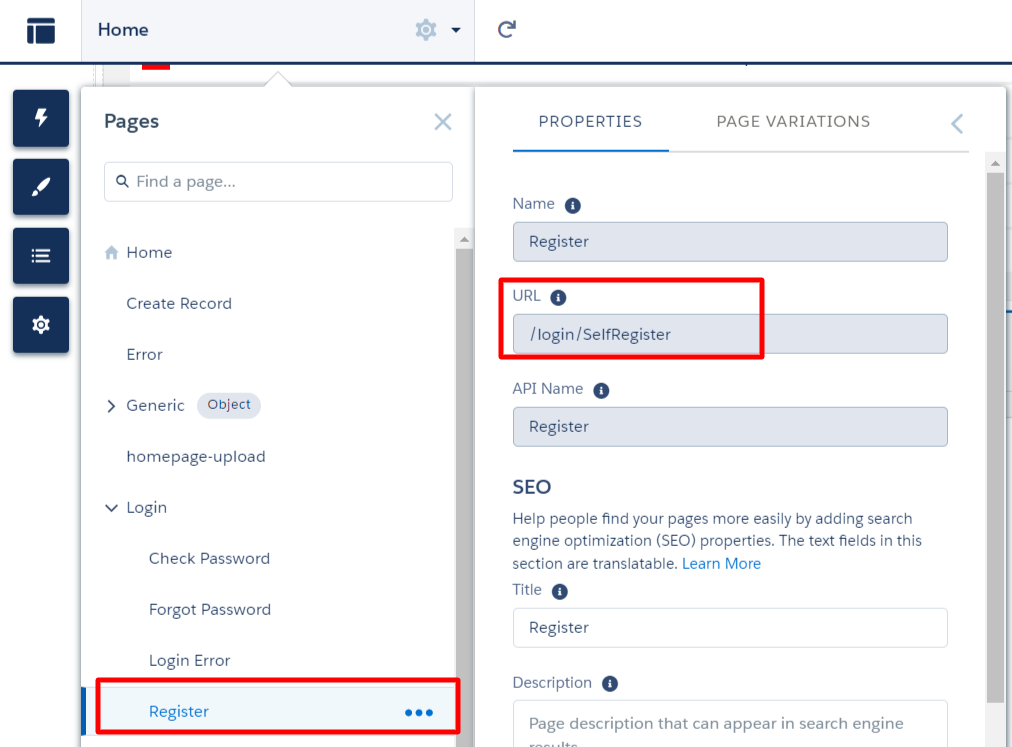Click the SEO Title input field
Viewport: 1012px width, 747px height.
tap(730, 628)
